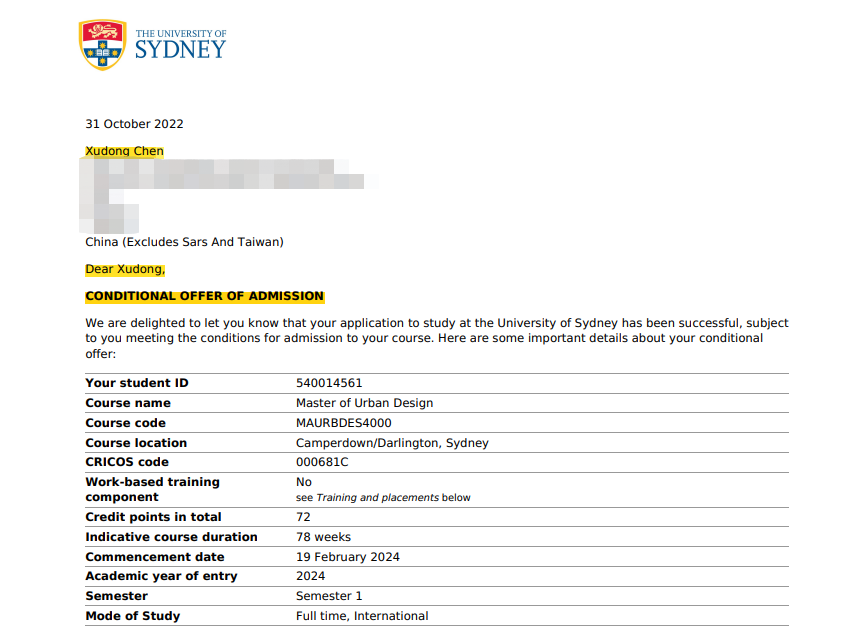Click the student ID value 540014561
This screenshot has width=865, height=627.
329,383
